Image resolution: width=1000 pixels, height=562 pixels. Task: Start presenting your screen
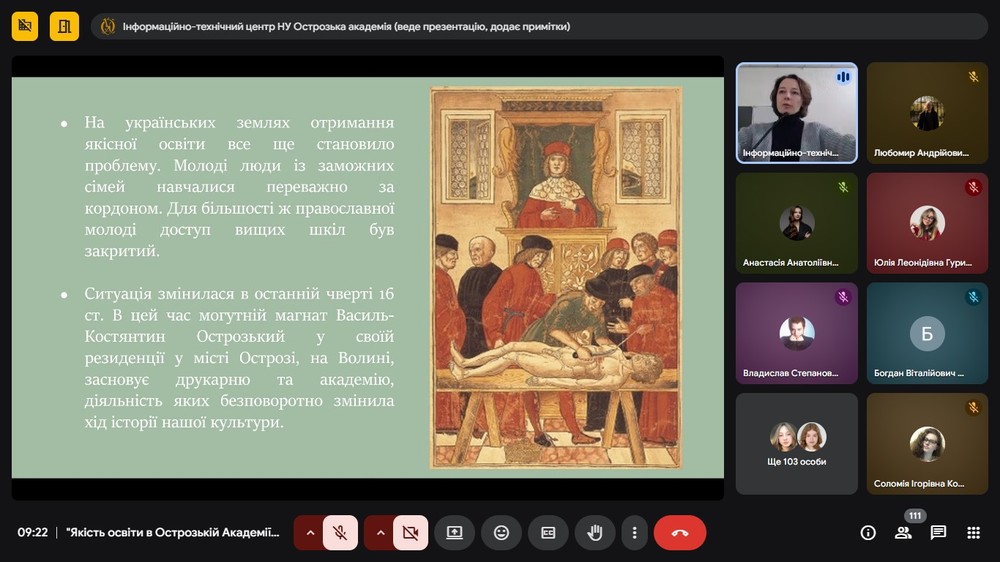(x=454, y=533)
